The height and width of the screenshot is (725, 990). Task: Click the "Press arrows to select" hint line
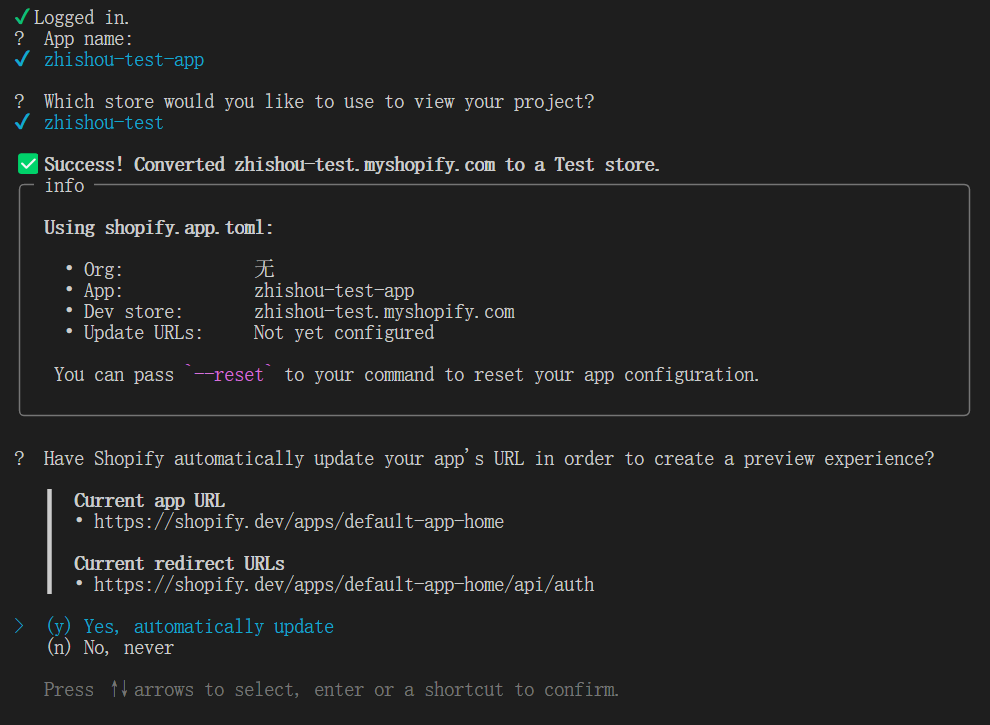331,690
